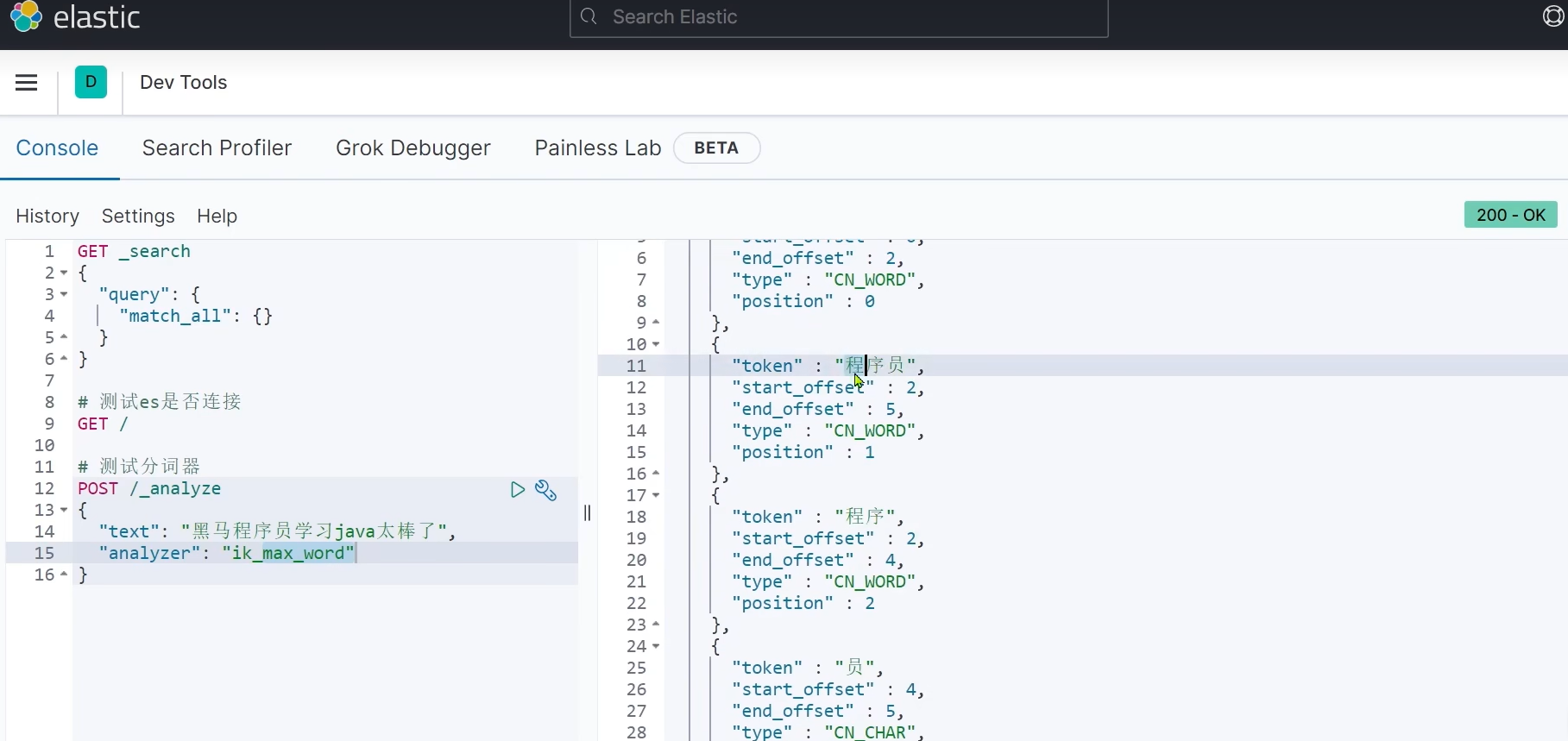Open the Grok Debugger tab
Viewport: 1568px width, 741px height.
(413, 148)
